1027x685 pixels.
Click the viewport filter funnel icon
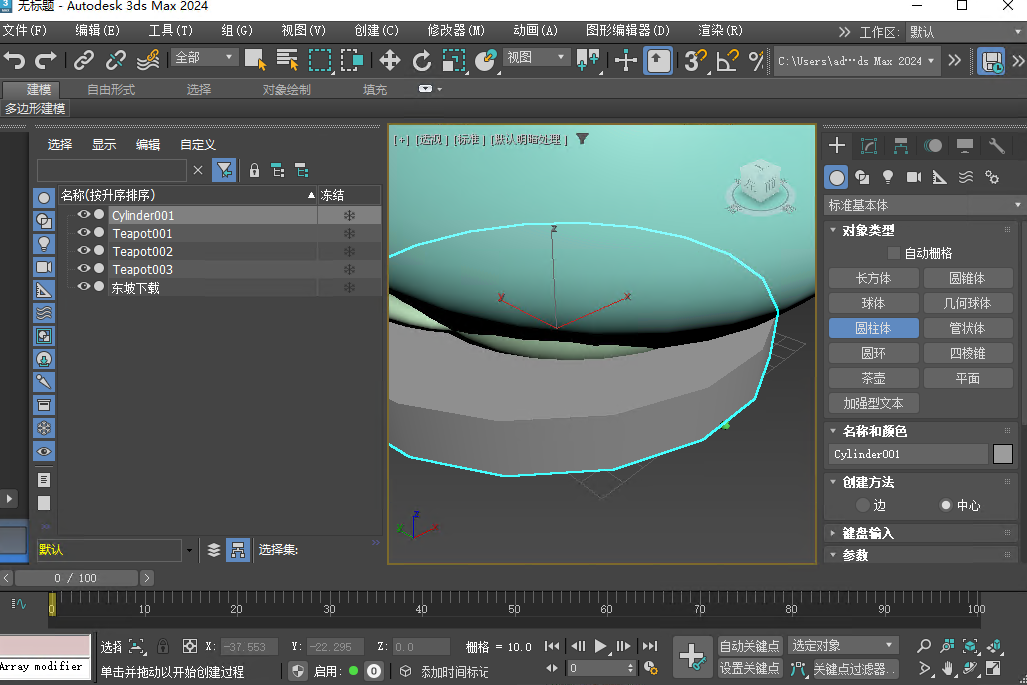coord(582,139)
